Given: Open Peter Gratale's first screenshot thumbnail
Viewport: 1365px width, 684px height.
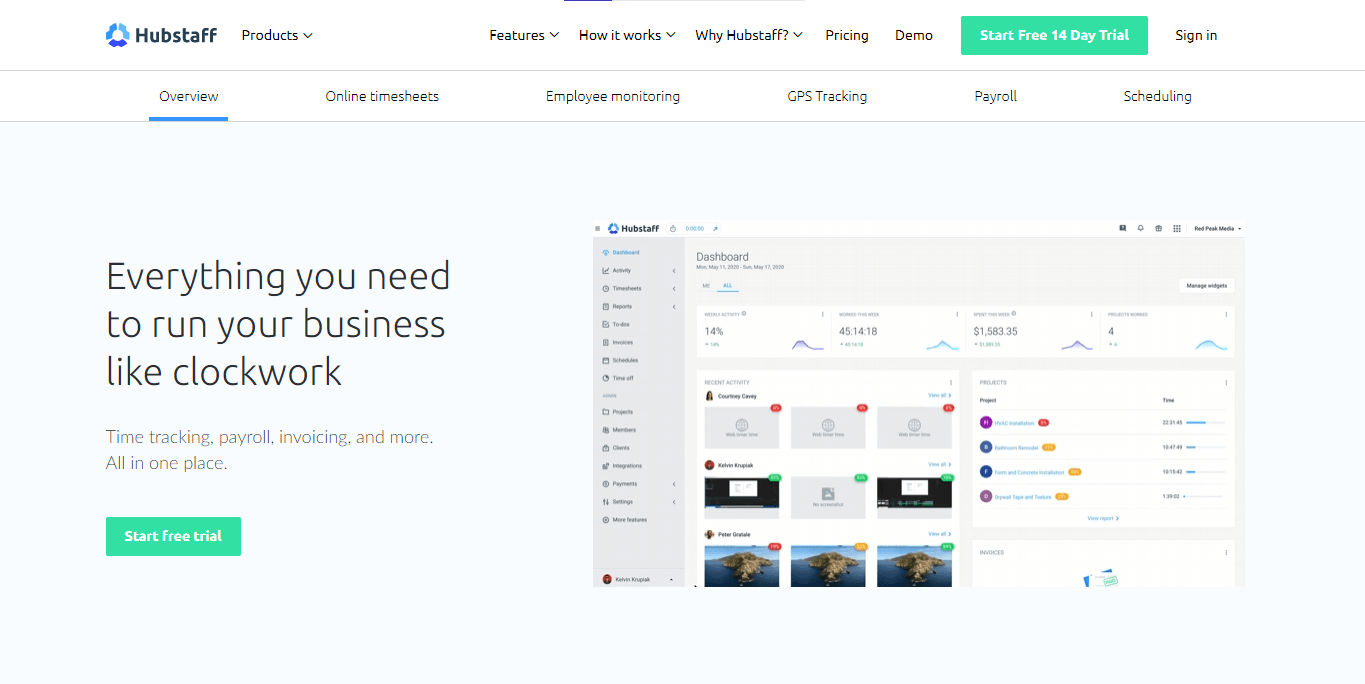Looking at the screenshot, I should tap(741, 565).
